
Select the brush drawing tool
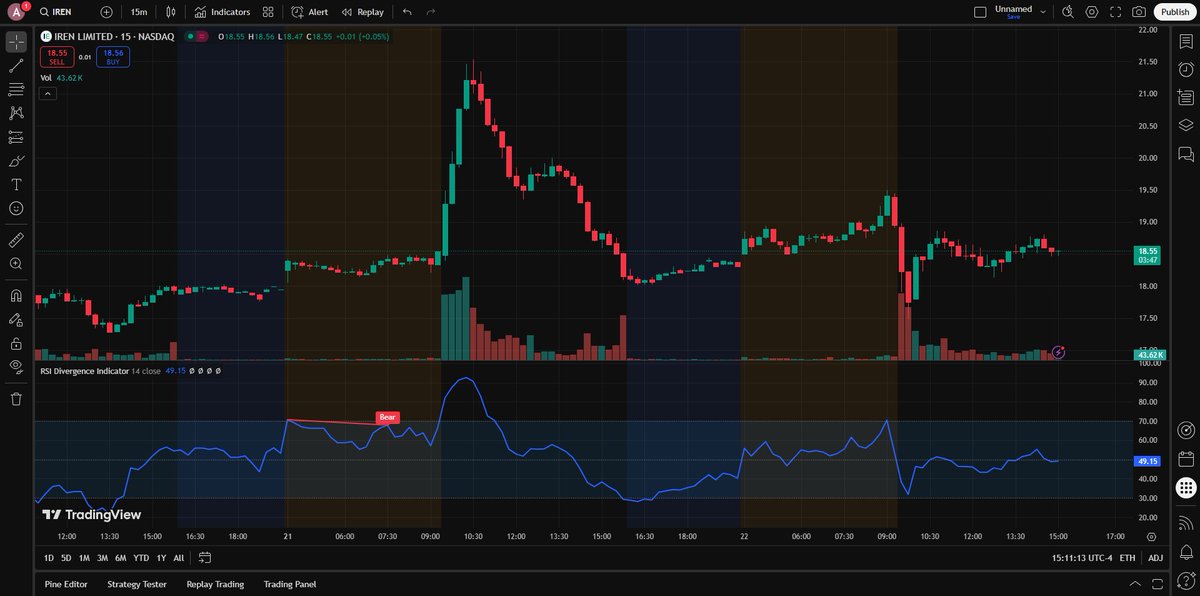click(16, 161)
